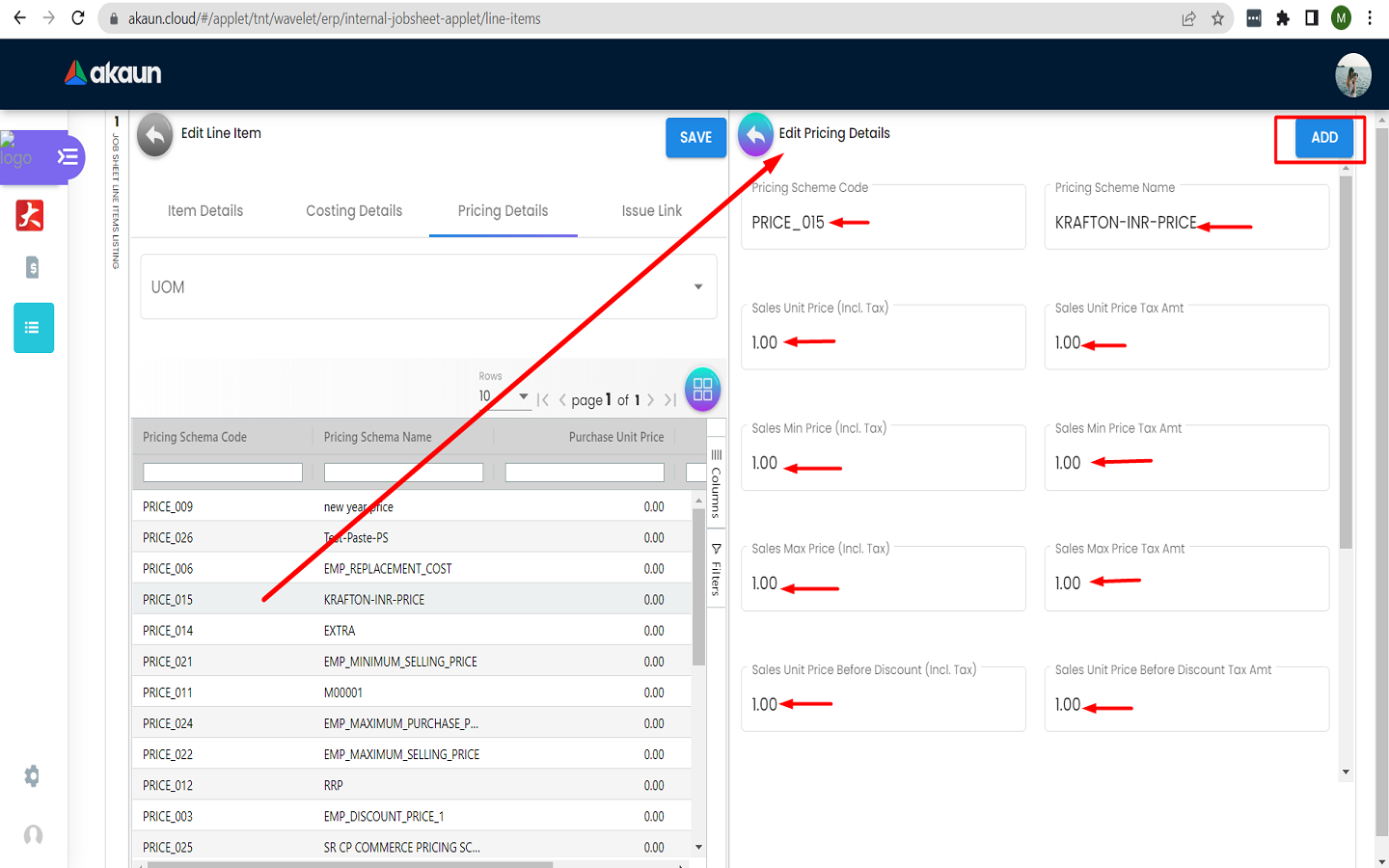1389x868 pixels.
Task: Toggle the sidebar hamburger menu icon
Action: pyautogui.click(x=68, y=156)
